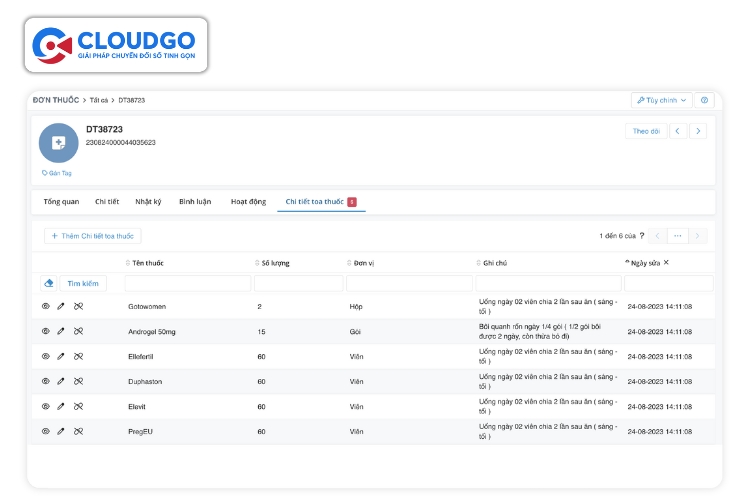This screenshot has height=500, width=750.
Task: Click the edit pencil for Gotowomen row
Action: [61, 306]
